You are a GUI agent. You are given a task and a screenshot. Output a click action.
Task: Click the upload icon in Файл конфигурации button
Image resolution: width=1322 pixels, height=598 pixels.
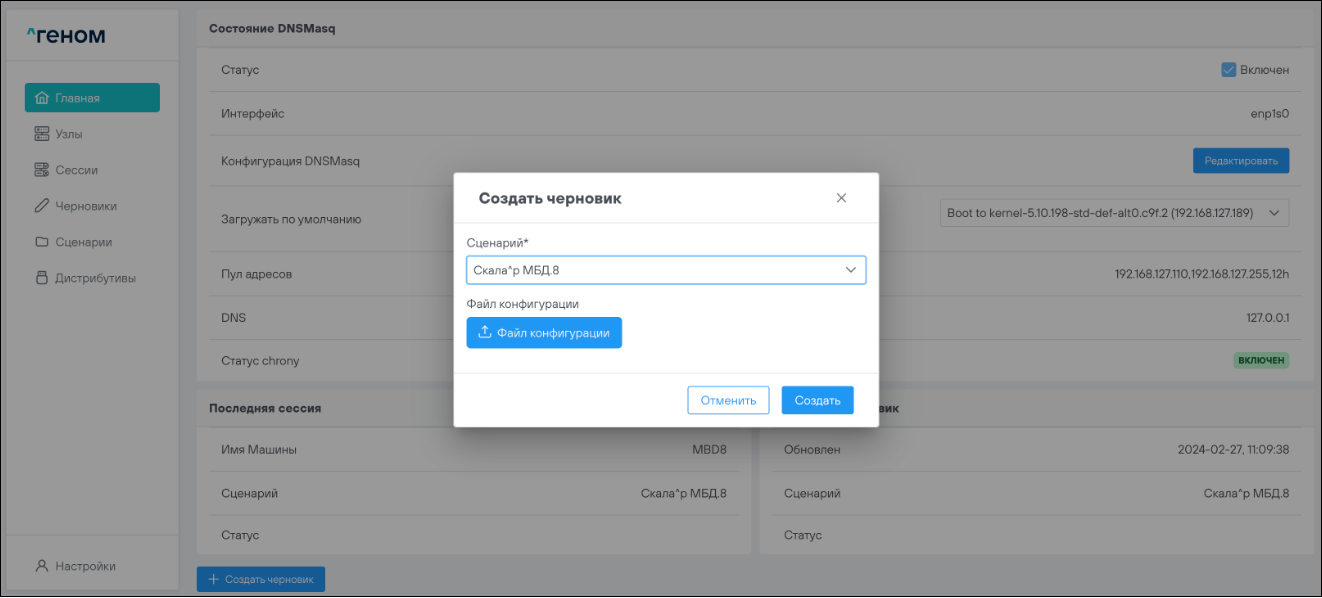(485, 333)
